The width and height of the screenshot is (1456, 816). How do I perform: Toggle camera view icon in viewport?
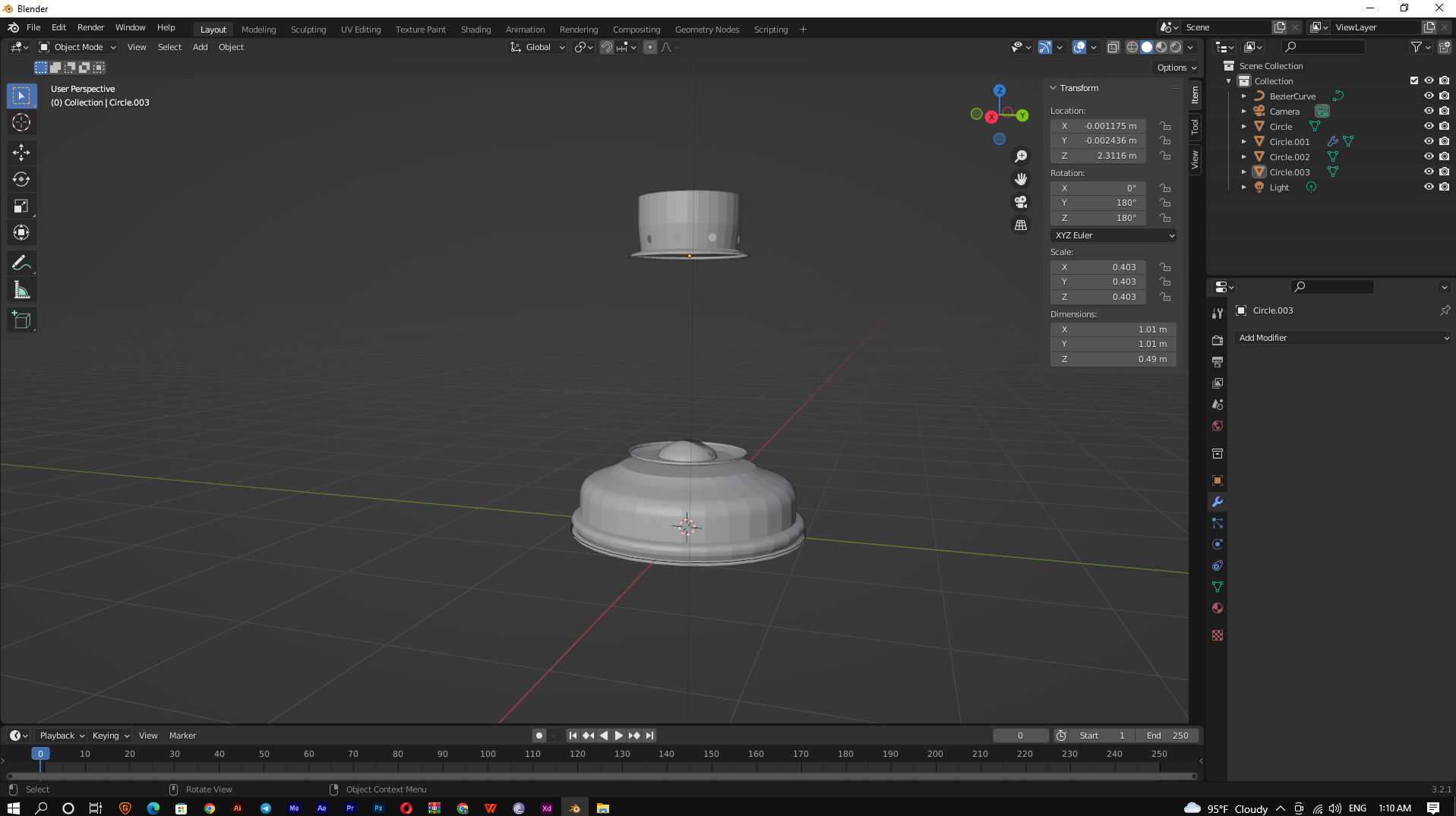[x=1021, y=202]
